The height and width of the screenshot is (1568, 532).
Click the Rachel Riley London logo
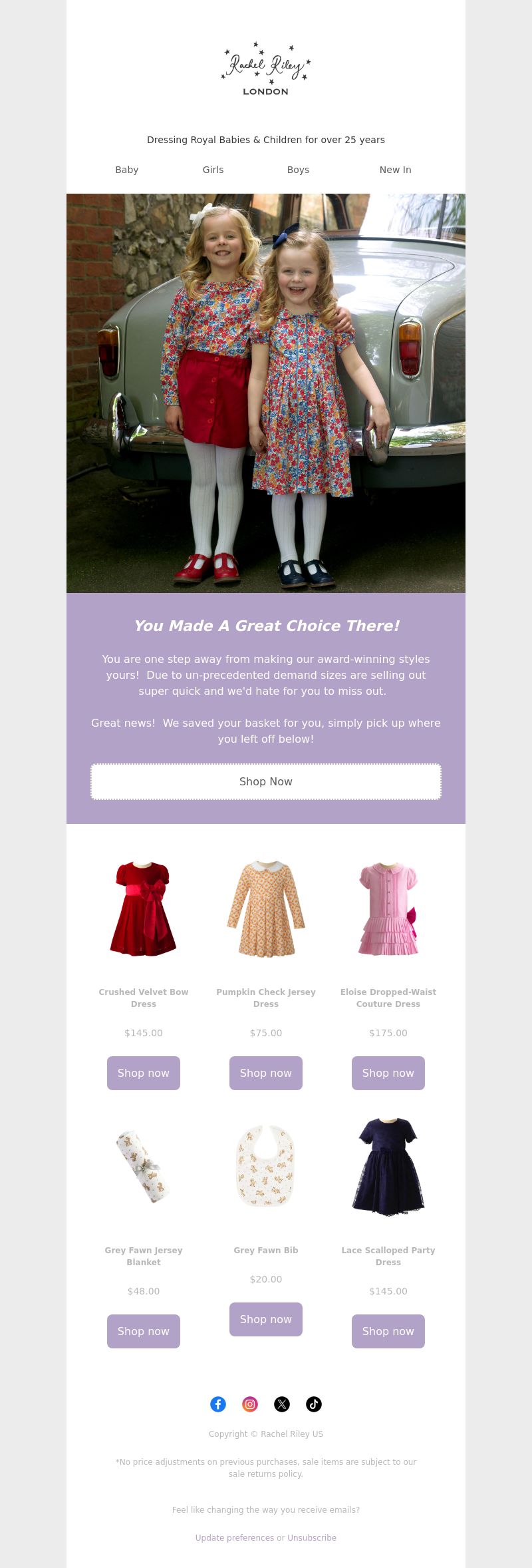pos(266,69)
